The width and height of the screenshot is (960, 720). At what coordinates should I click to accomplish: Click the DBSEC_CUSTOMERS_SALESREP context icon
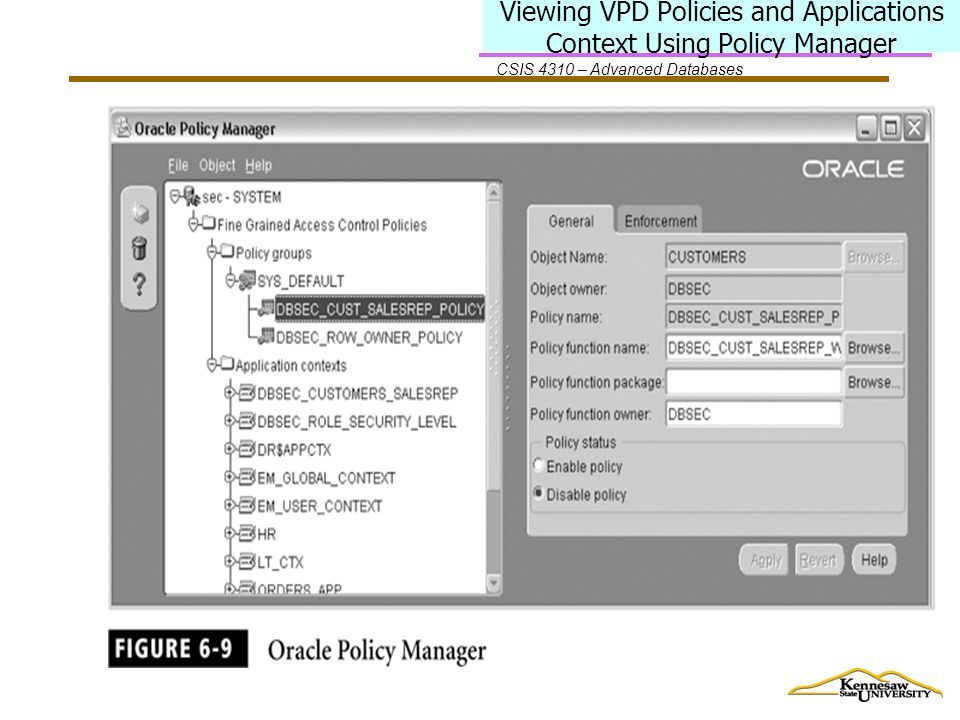click(x=247, y=392)
